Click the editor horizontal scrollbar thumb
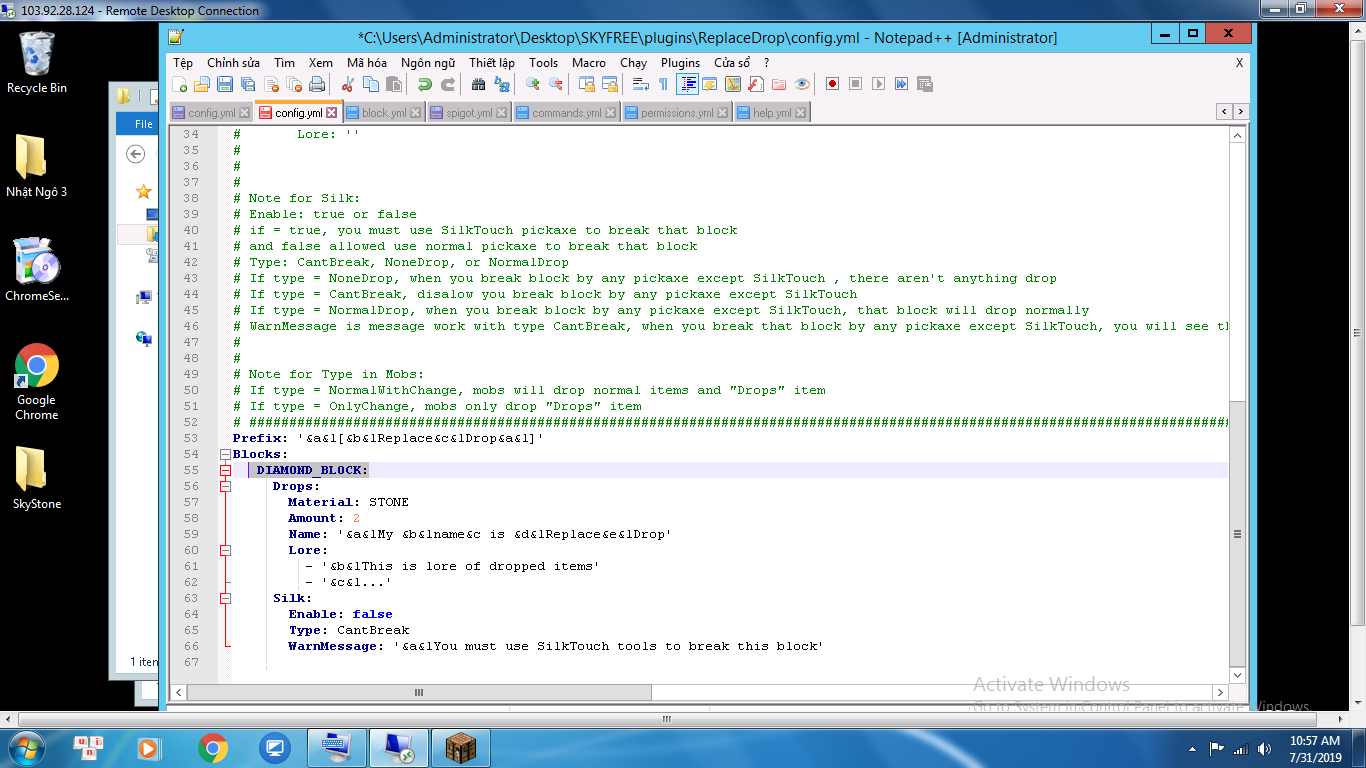This screenshot has width=1366, height=768. pyautogui.click(x=420, y=692)
